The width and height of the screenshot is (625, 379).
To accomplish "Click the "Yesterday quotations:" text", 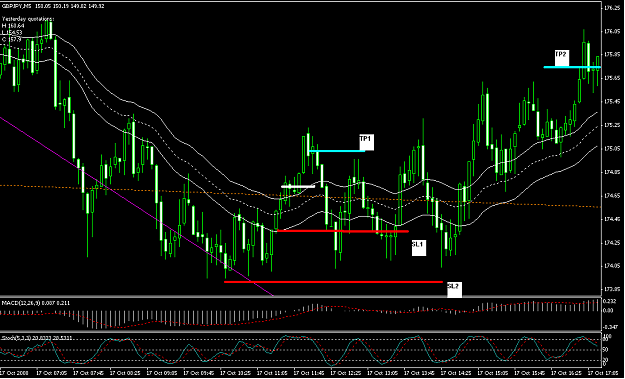I will 28,19.
